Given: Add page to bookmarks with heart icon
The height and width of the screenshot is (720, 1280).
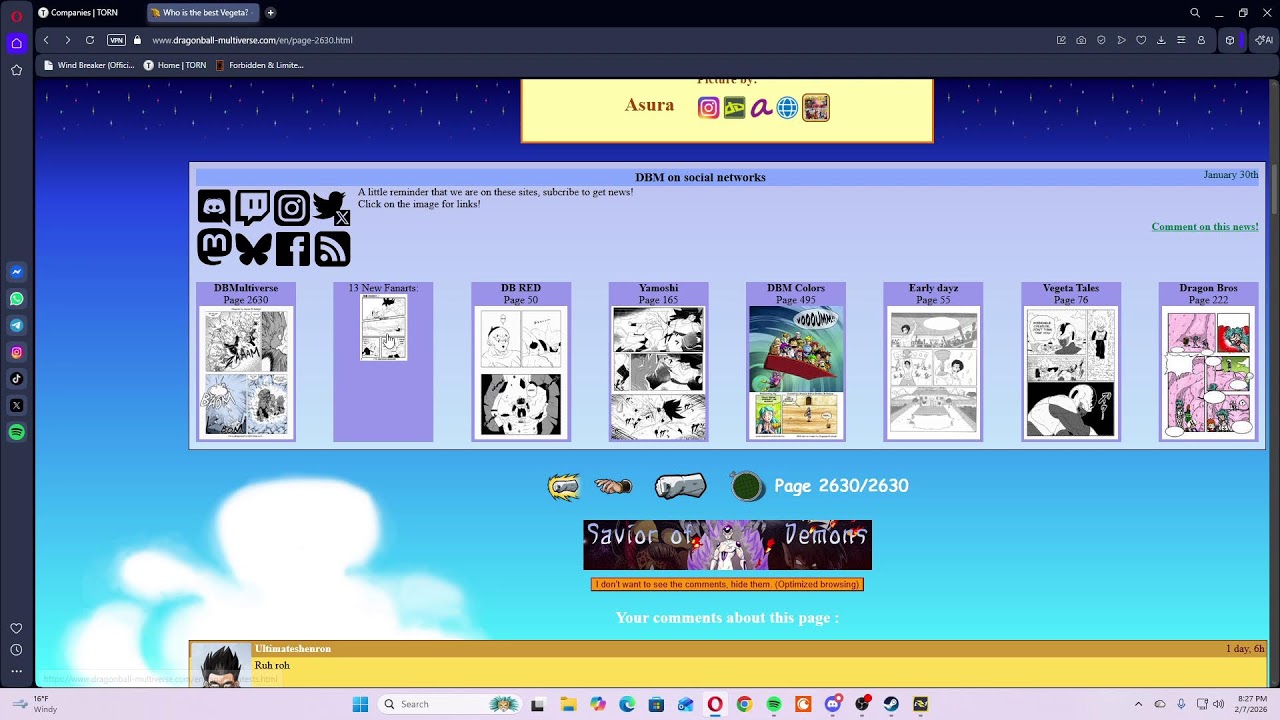Looking at the screenshot, I should [1141, 40].
